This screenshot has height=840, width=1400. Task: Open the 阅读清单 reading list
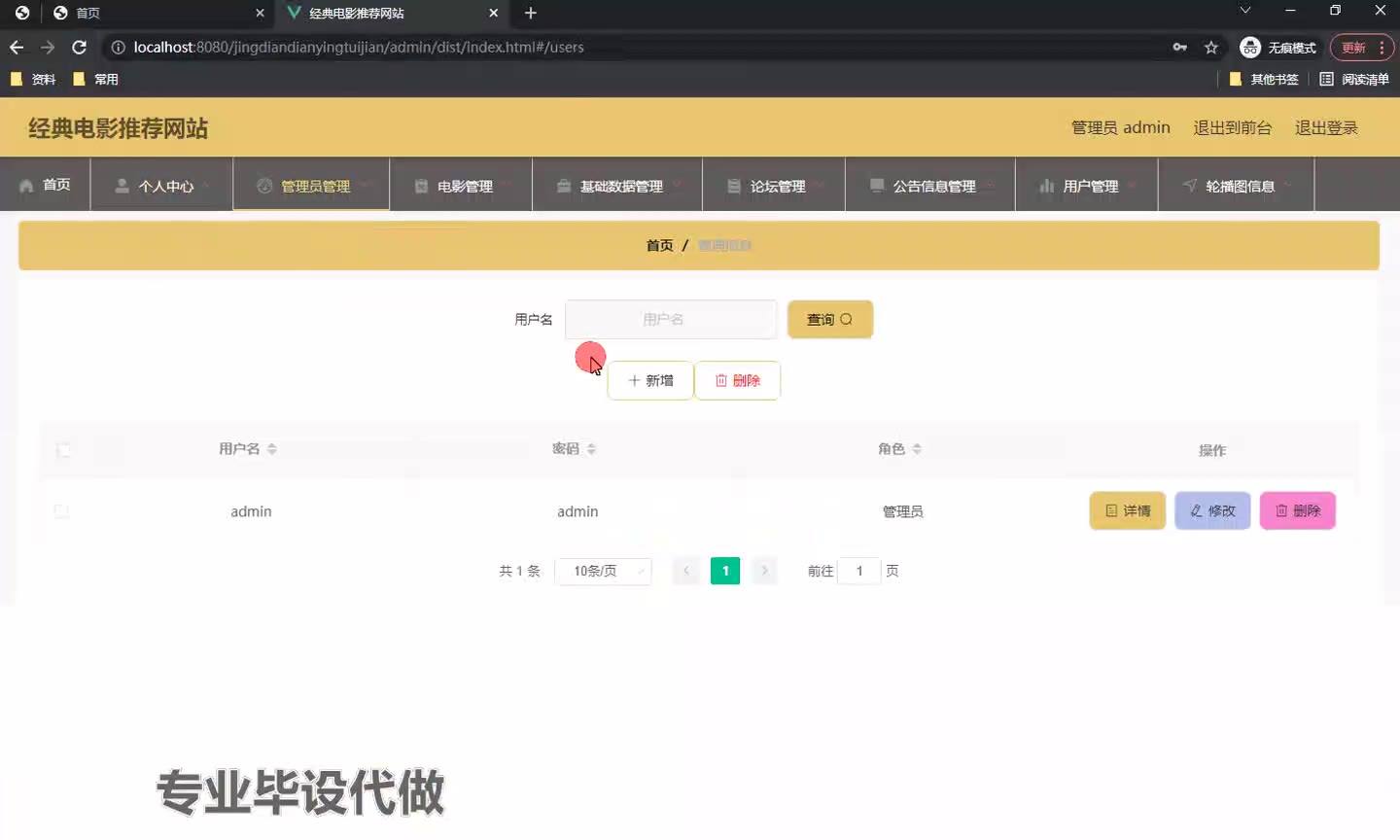click(x=1354, y=79)
